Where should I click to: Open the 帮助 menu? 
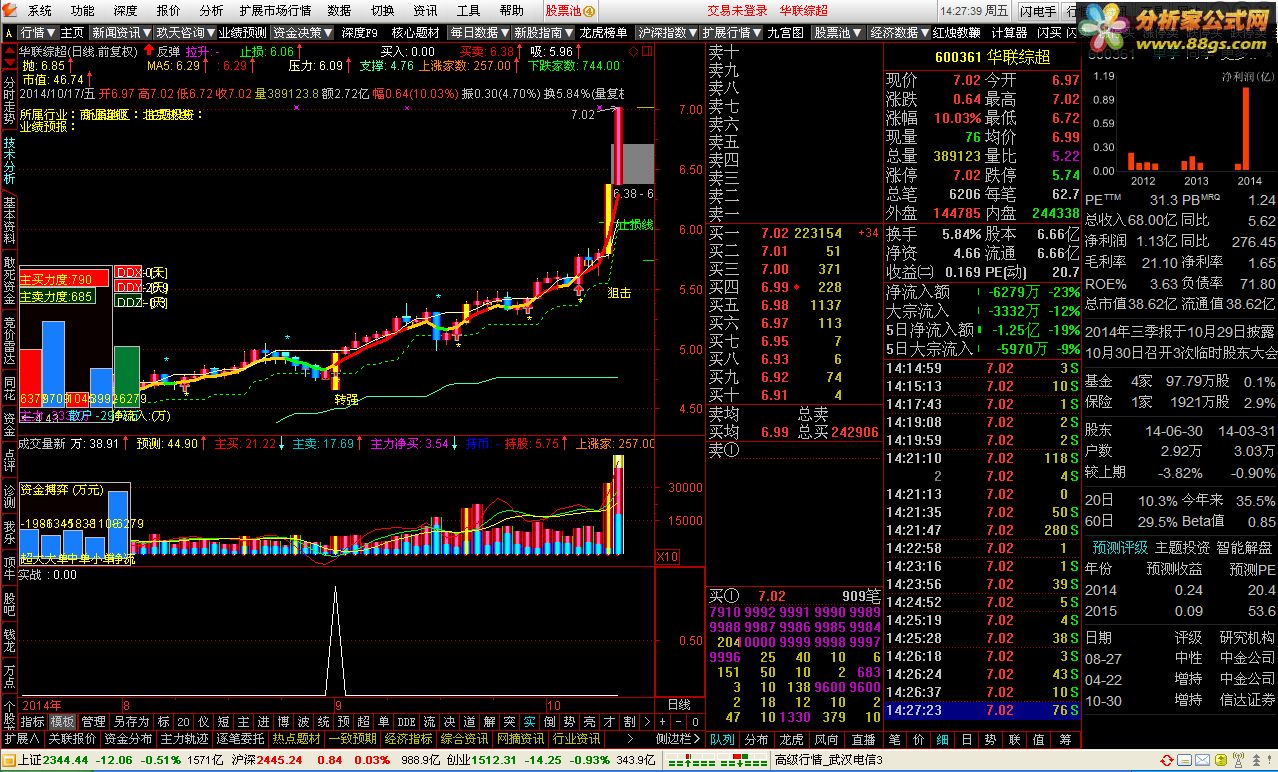511,10
